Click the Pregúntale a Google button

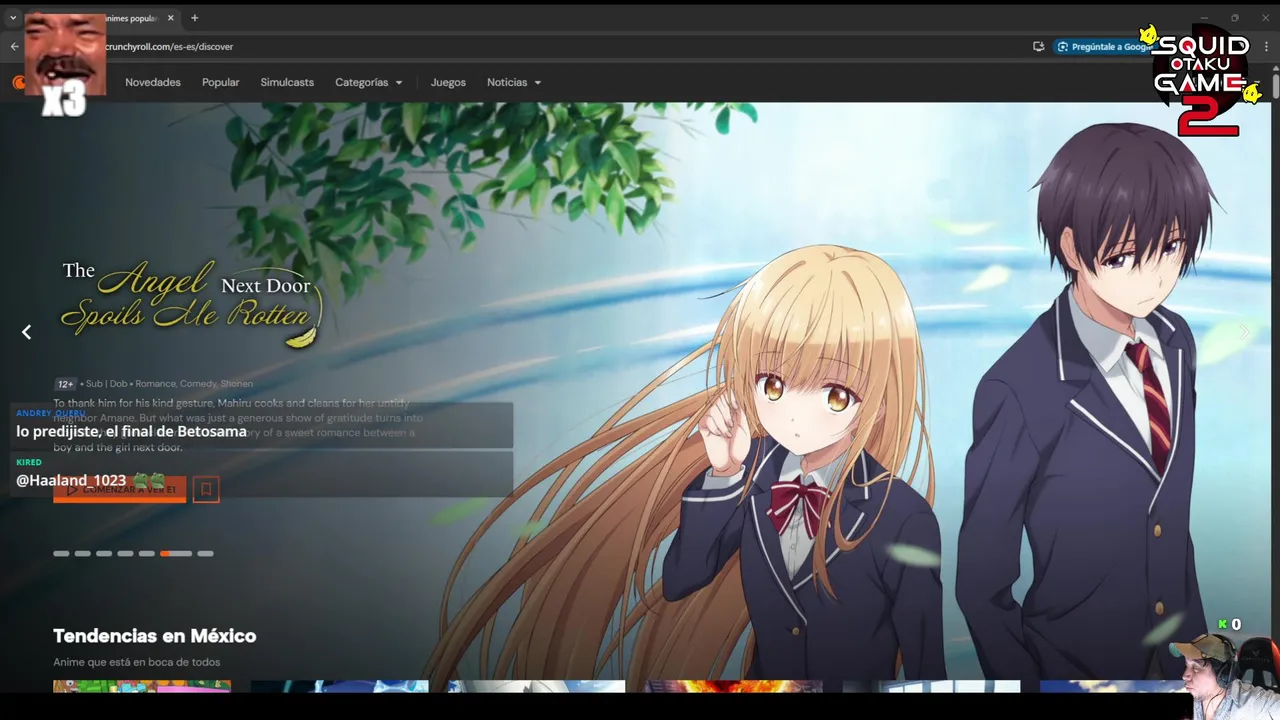tap(1105, 46)
